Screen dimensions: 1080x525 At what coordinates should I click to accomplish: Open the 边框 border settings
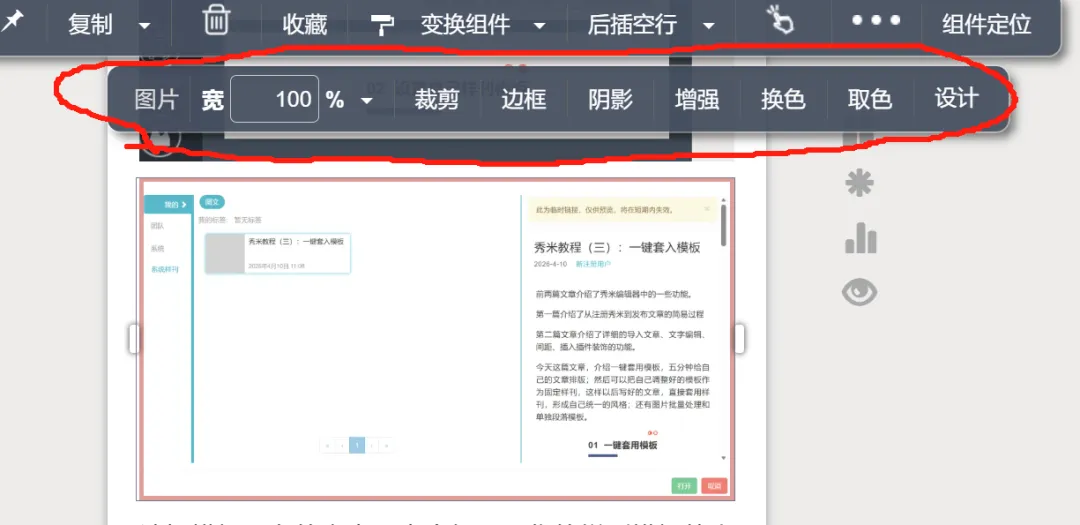pos(523,99)
